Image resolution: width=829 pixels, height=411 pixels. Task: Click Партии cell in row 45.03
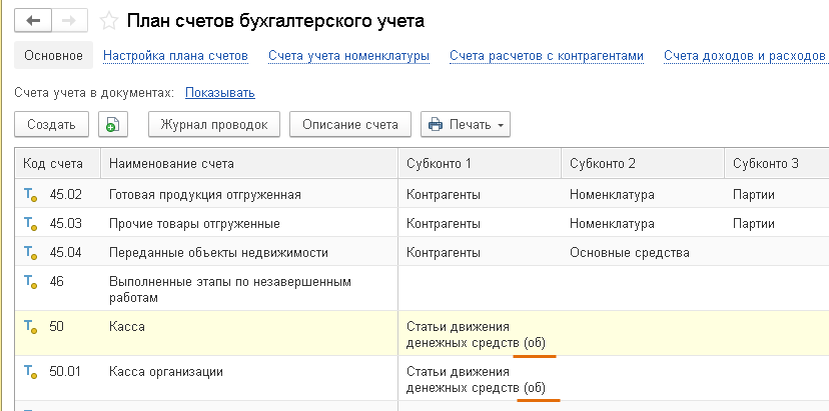(x=754, y=224)
